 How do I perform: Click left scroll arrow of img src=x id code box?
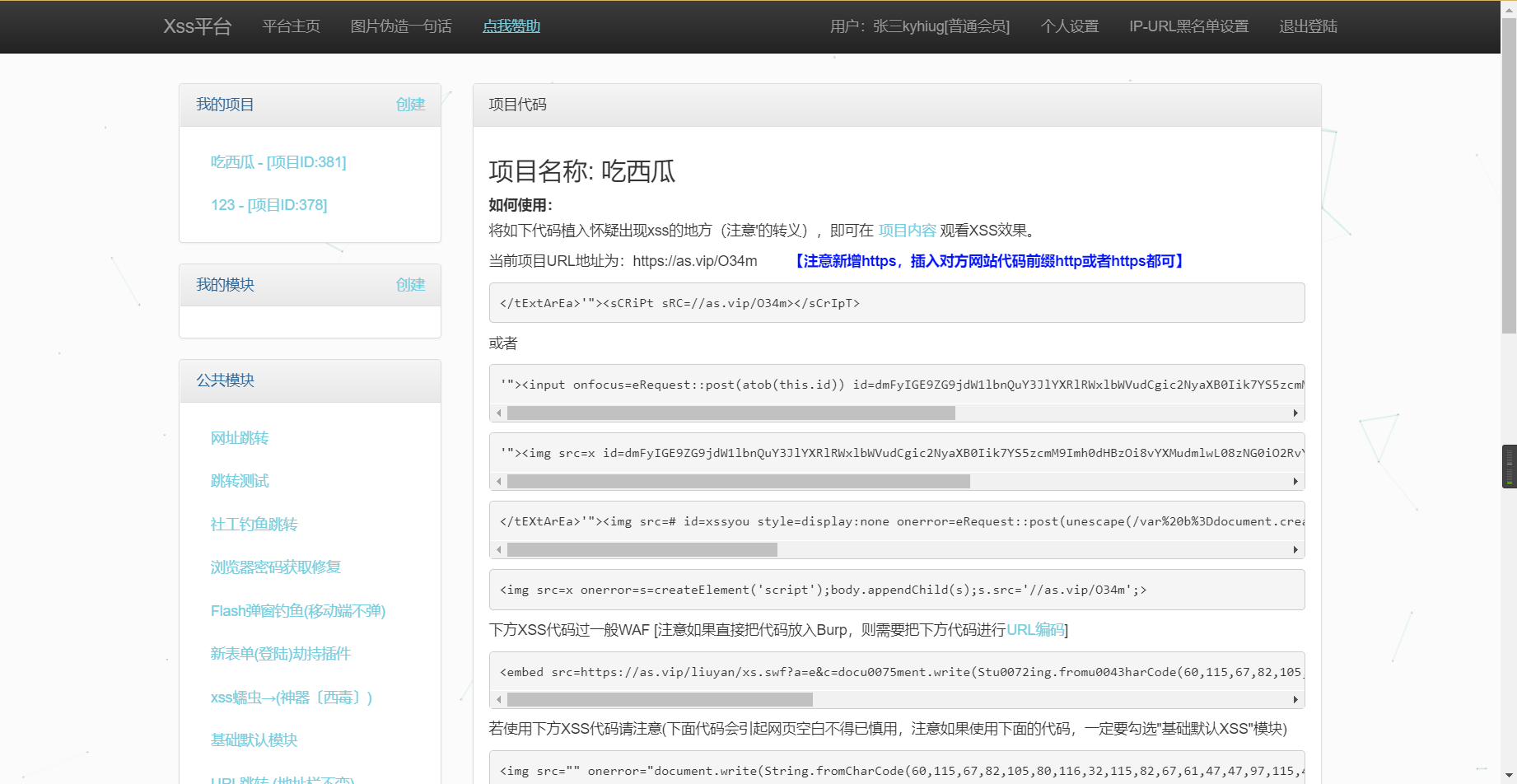pyautogui.click(x=499, y=482)
